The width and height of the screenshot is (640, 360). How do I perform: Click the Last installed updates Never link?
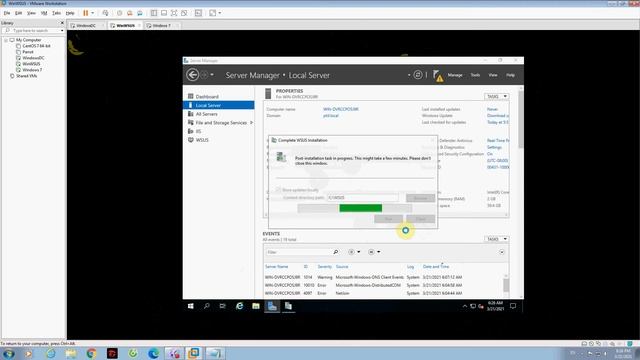pyautogui.click(x=492, y=109)
